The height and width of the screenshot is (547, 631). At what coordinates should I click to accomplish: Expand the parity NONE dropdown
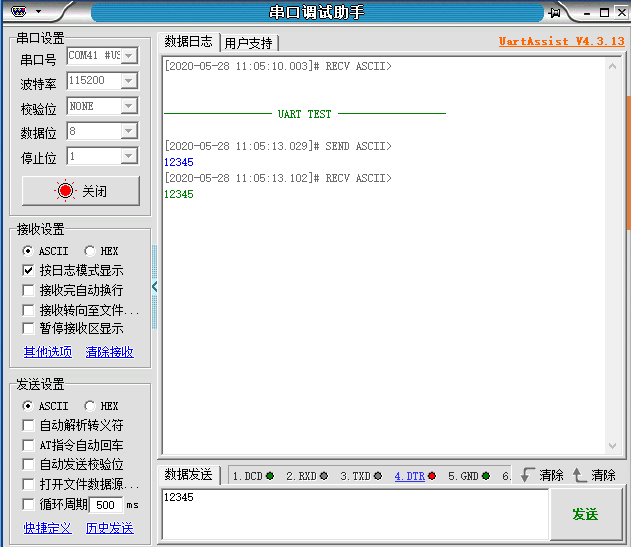[129, 106]
